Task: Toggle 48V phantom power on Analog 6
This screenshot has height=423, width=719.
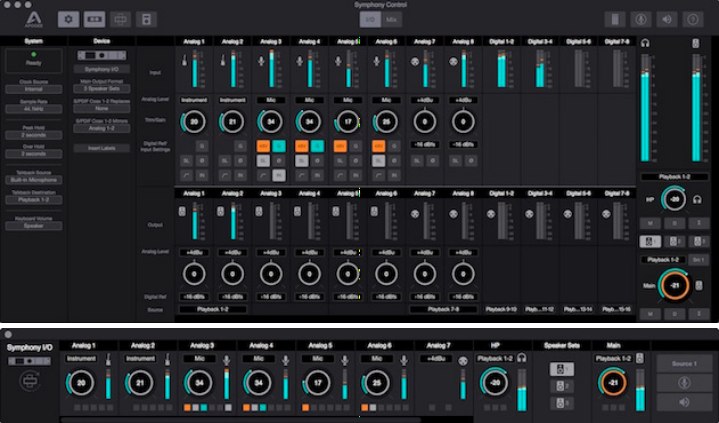Action: [379, 146]
